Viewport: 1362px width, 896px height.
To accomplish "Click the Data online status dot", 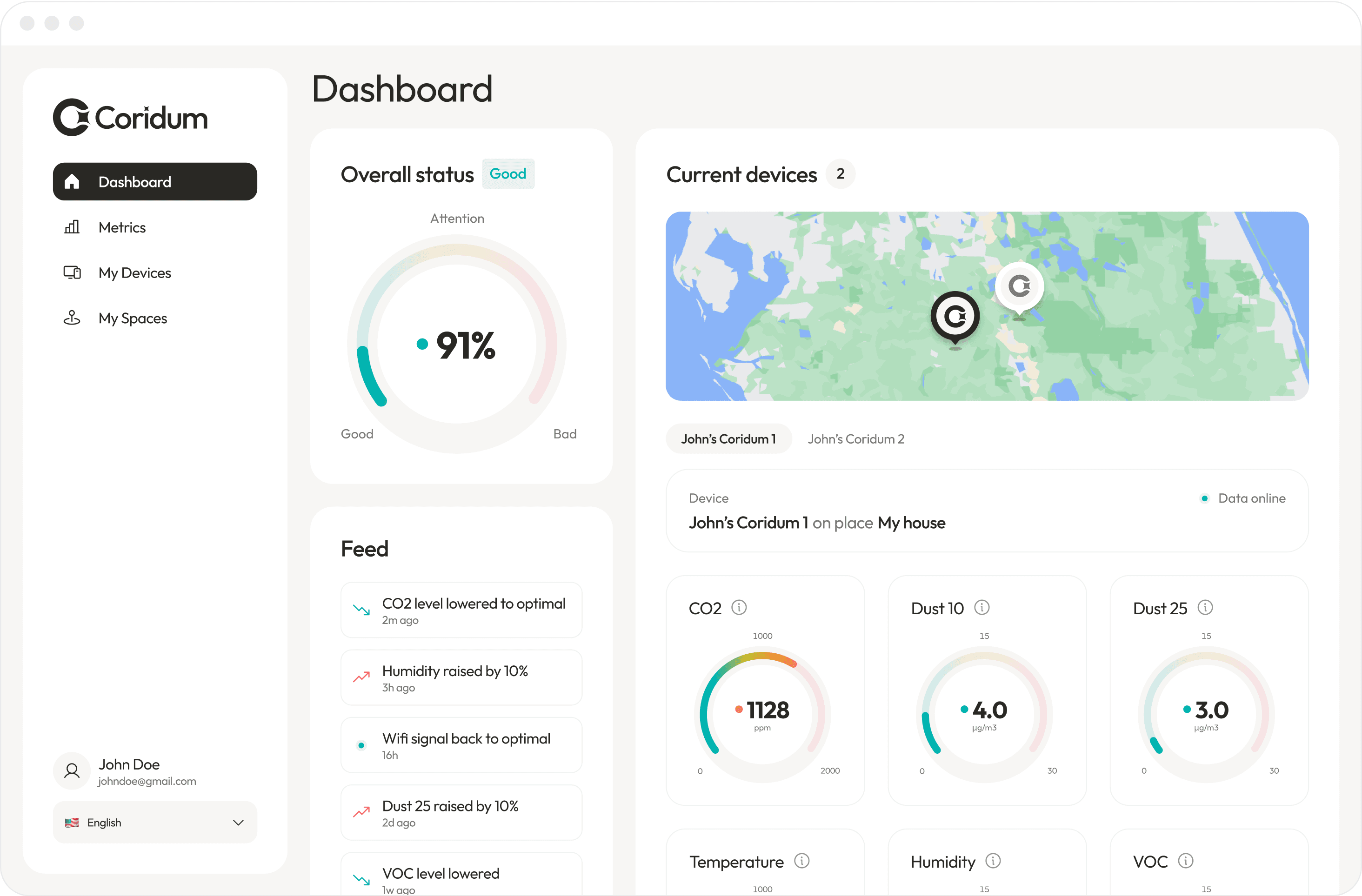I will click(1204, 498).
